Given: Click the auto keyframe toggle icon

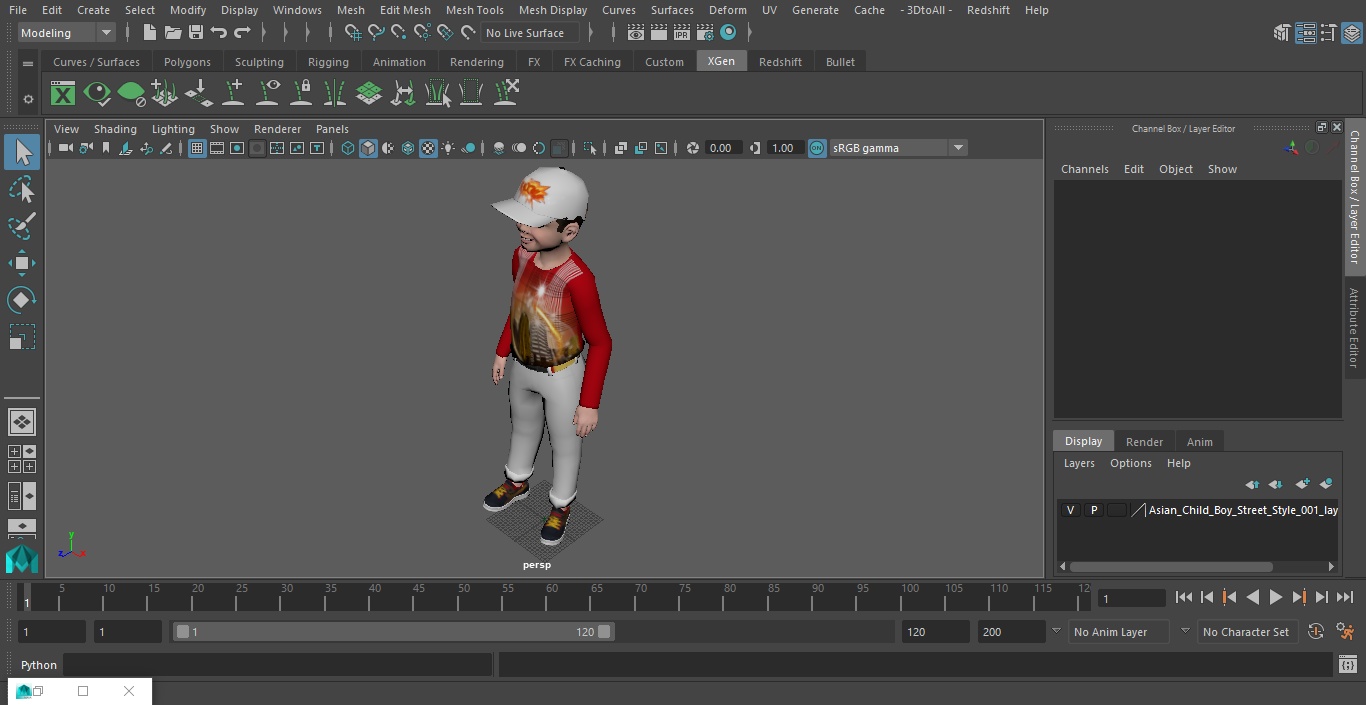Looking at the screenshot, I should pyautogui.click(x=1316, y=632).
